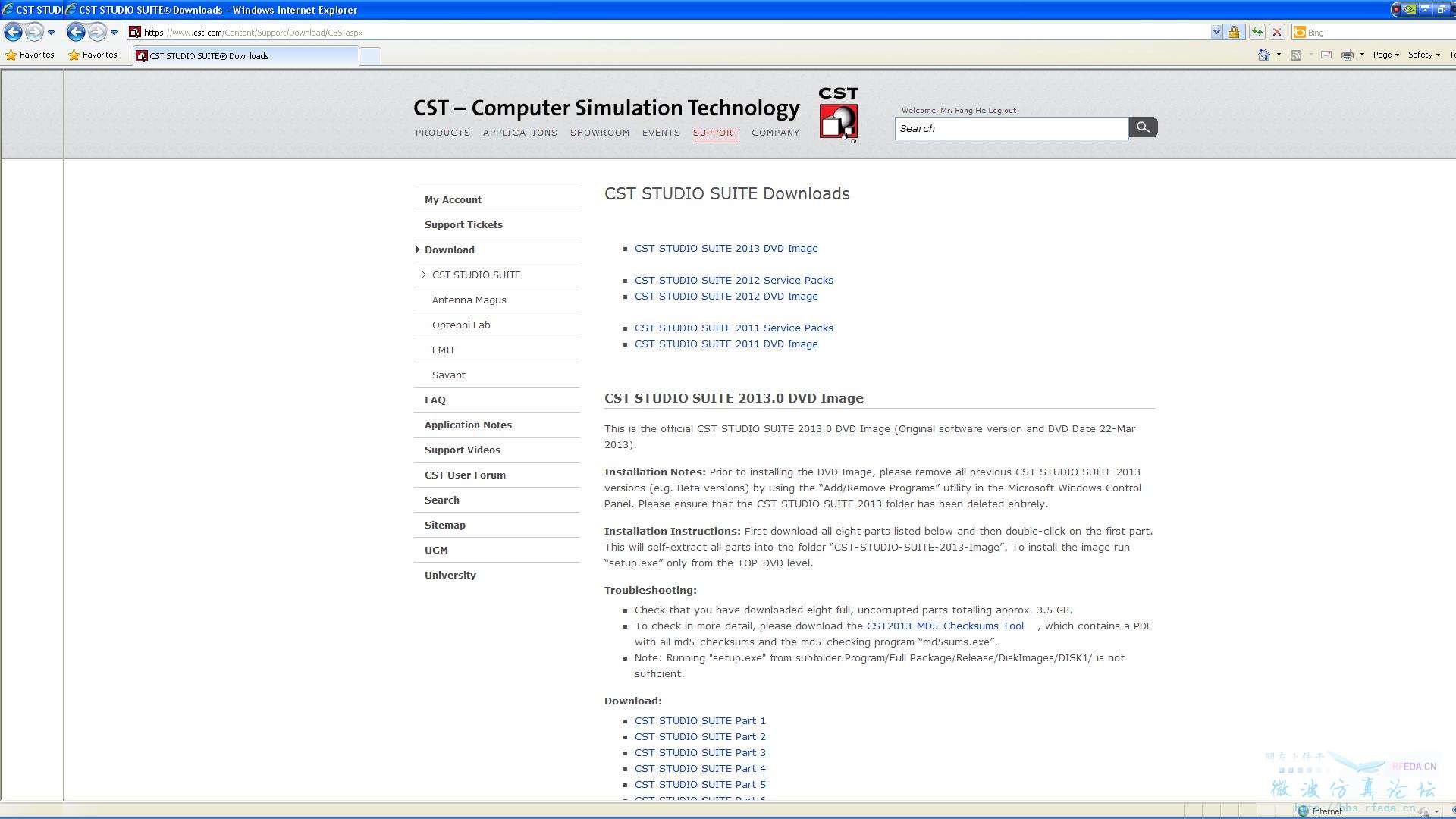Click the Print icon in command bar
1456x819 pixels.
[1348, 55]
